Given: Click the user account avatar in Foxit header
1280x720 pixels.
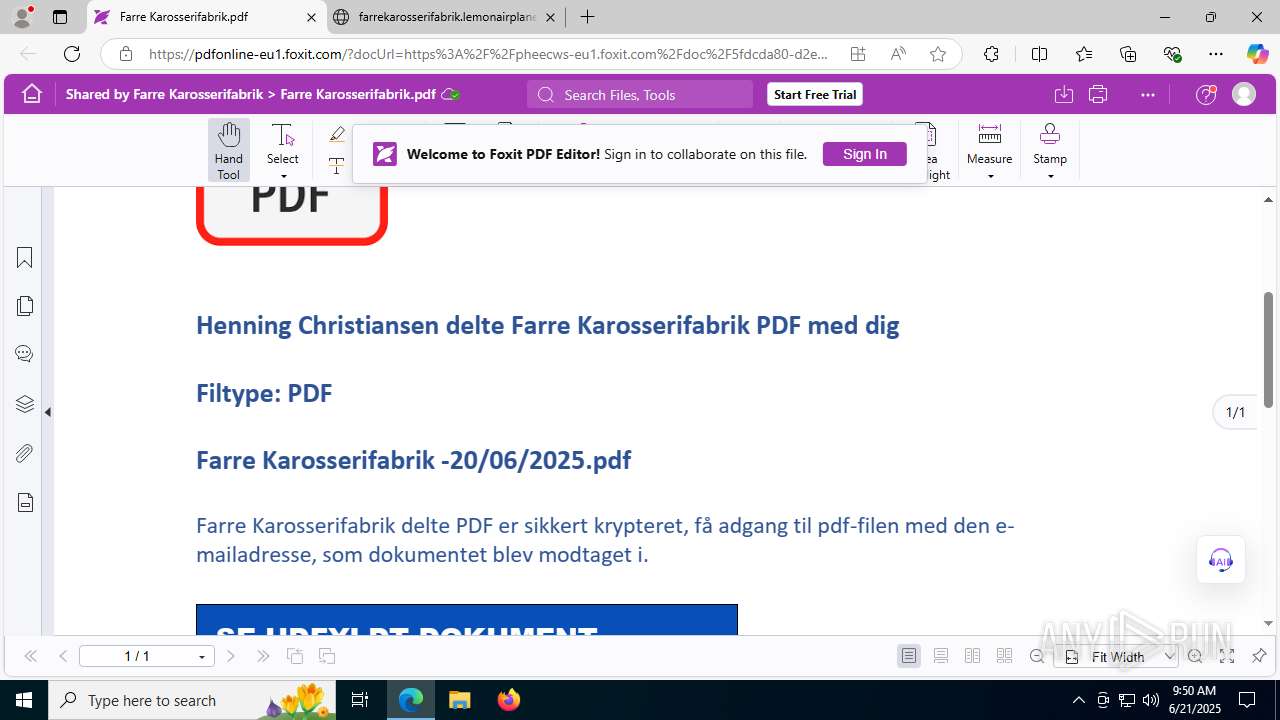Looking at the screenshot, I should [x=1244, y=94].
